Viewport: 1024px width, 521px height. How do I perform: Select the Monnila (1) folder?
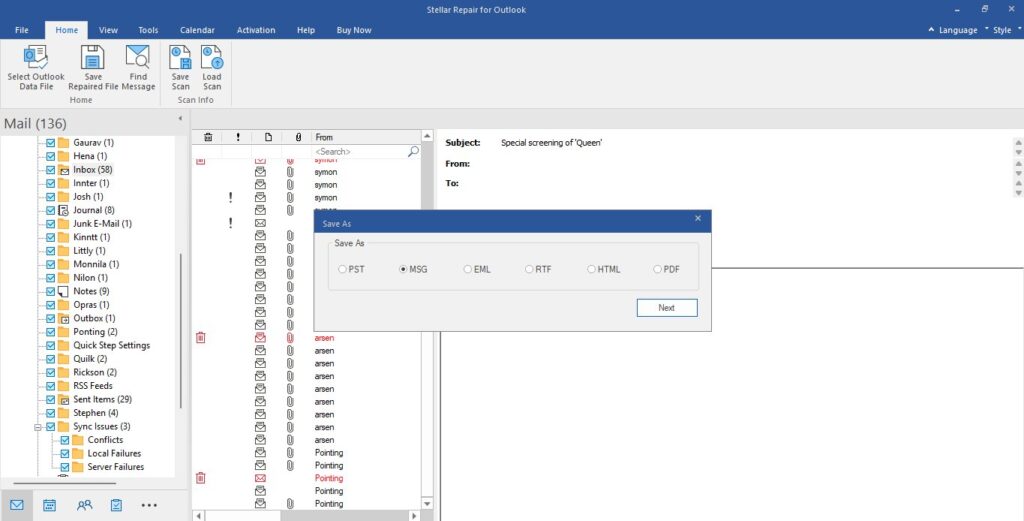[x=96, y=264]
